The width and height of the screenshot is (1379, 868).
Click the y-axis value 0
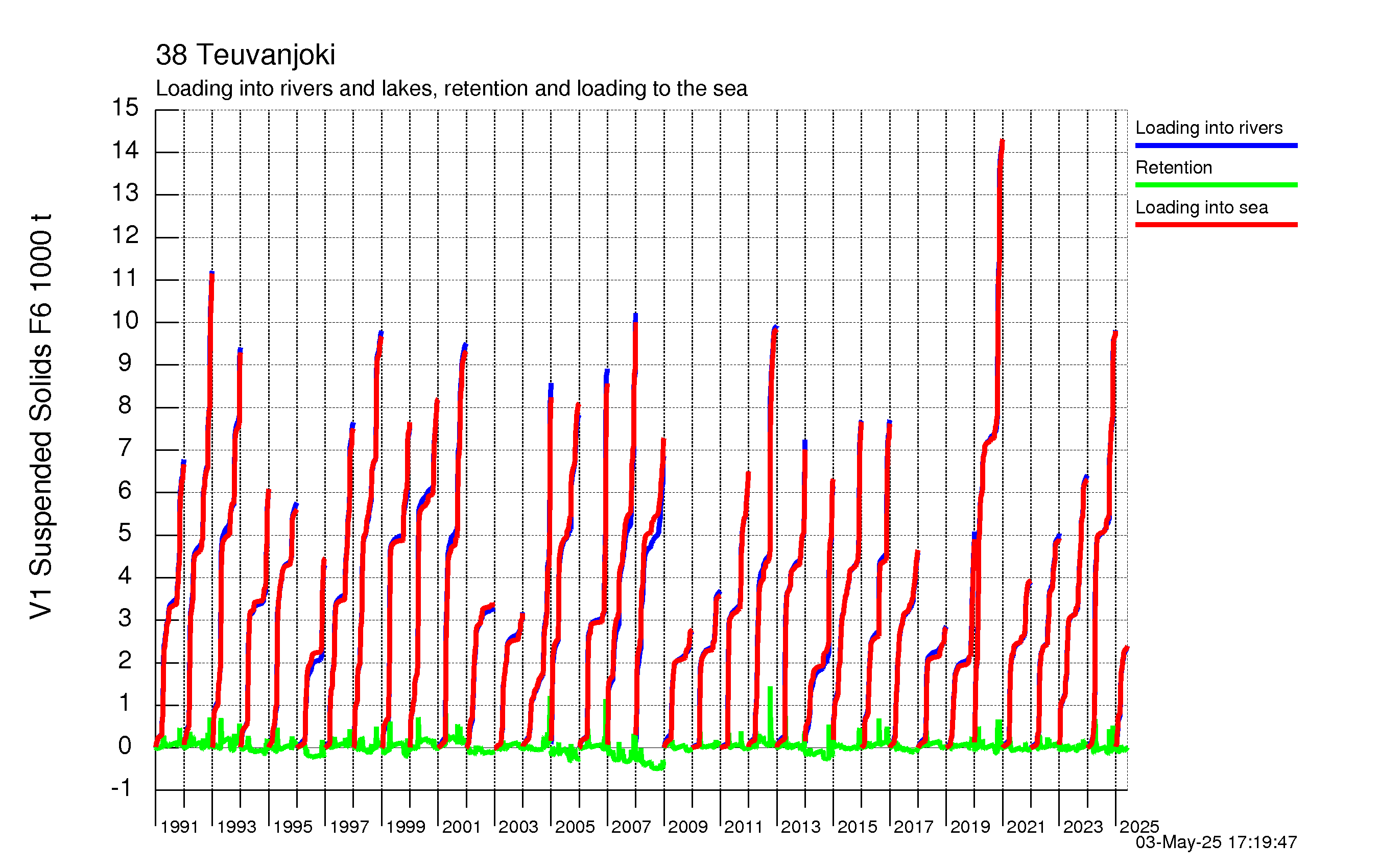(125, 746)
